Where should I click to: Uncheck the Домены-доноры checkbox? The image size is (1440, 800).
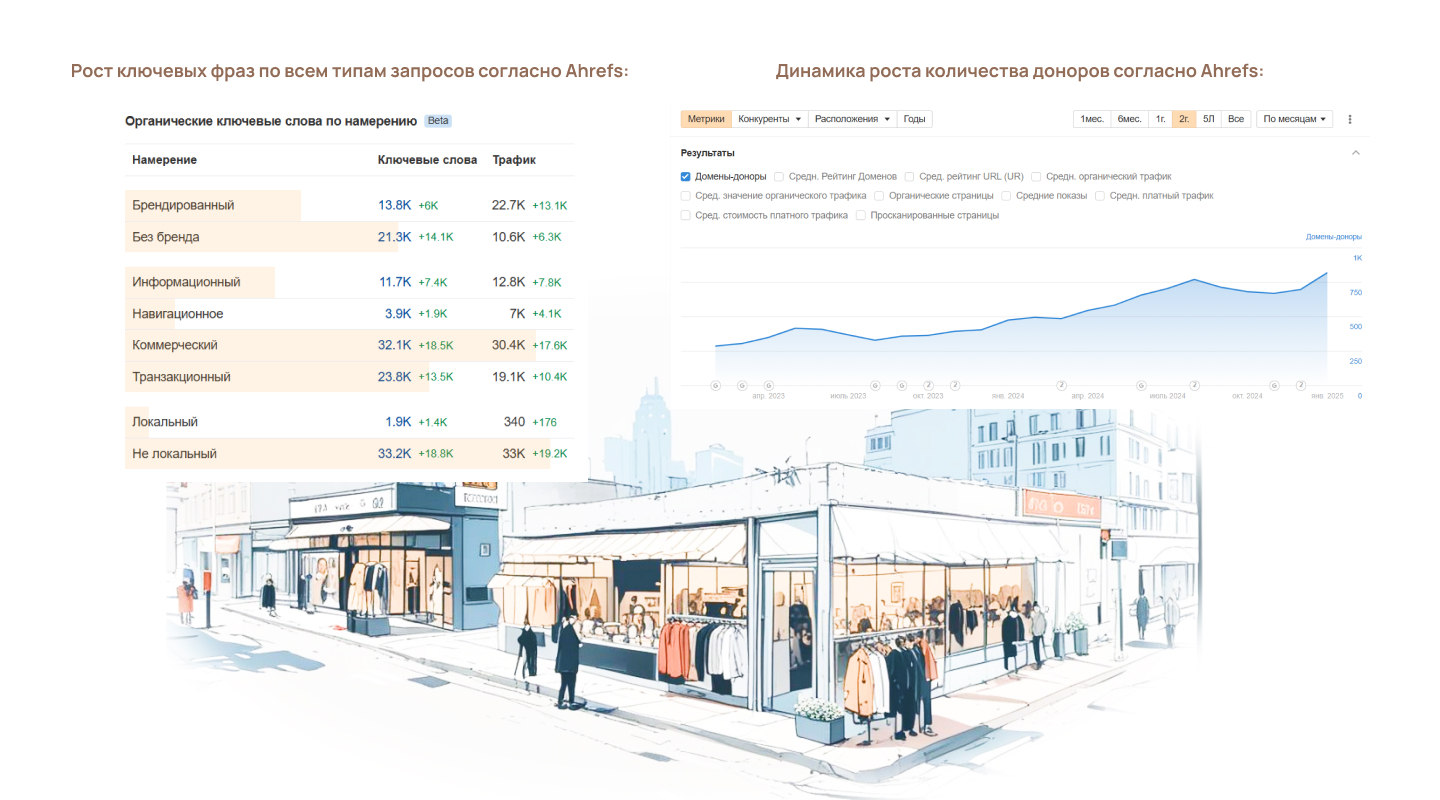(686, 177)
